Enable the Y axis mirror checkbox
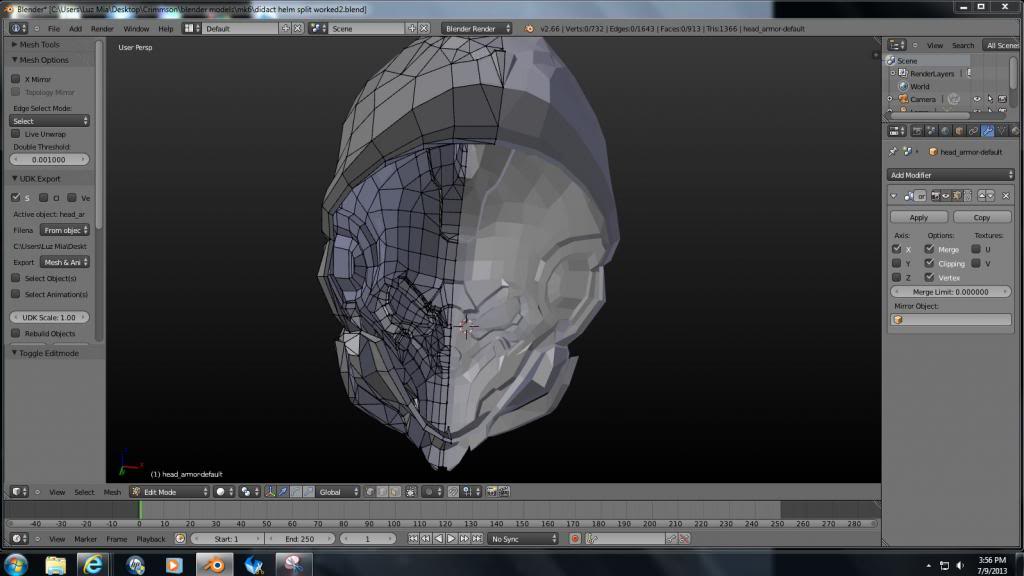 pyautogui.click(x=896, y=263)
